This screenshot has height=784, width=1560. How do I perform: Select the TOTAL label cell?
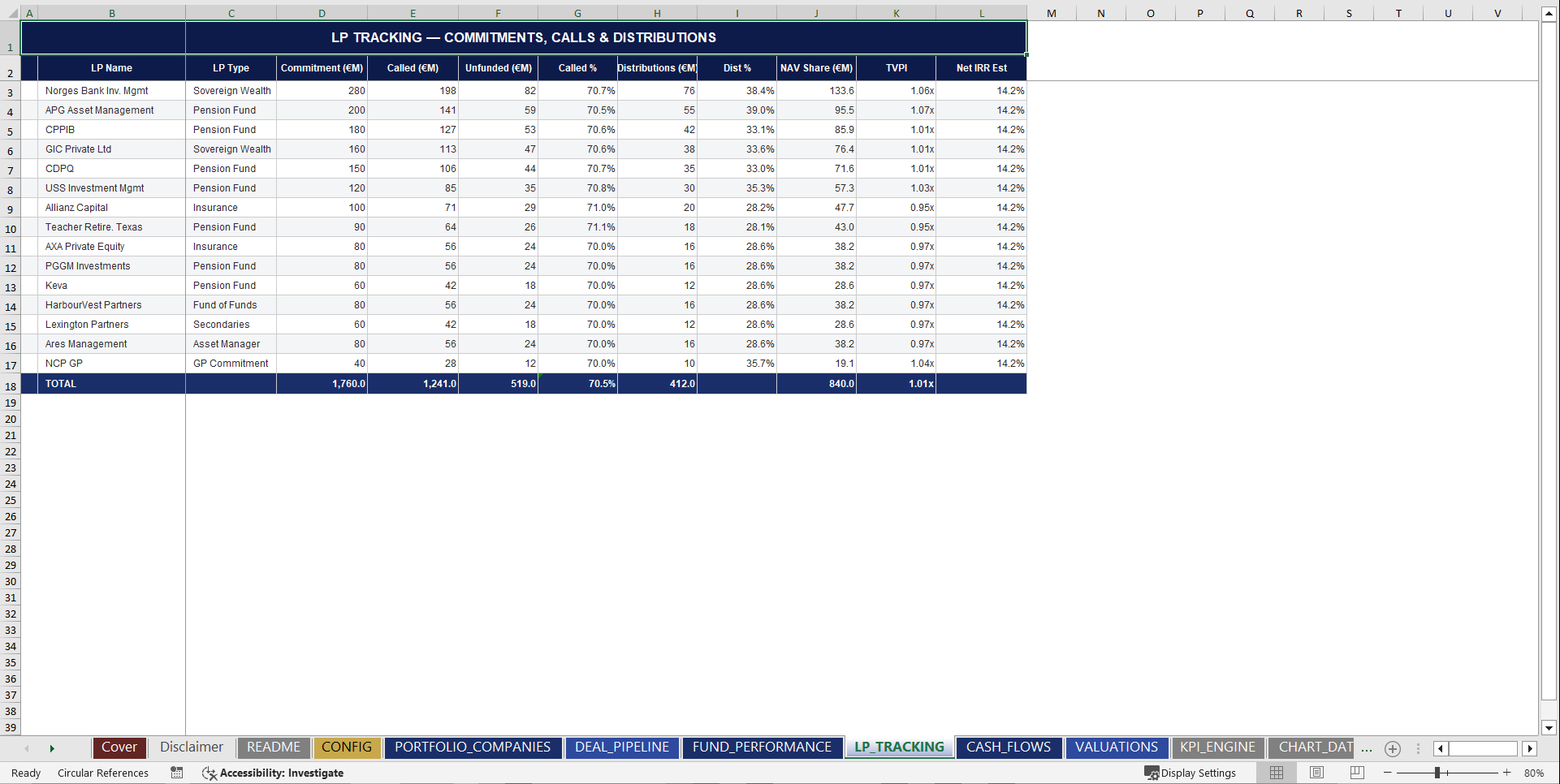(111, 384)
